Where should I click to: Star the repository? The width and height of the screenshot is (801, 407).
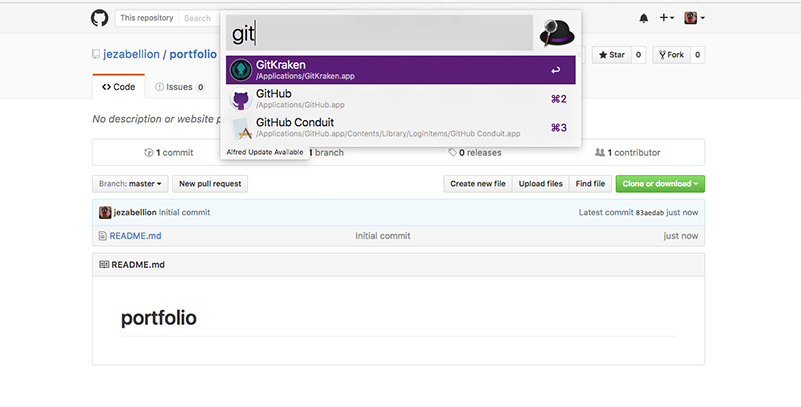(x=612, y=55)
